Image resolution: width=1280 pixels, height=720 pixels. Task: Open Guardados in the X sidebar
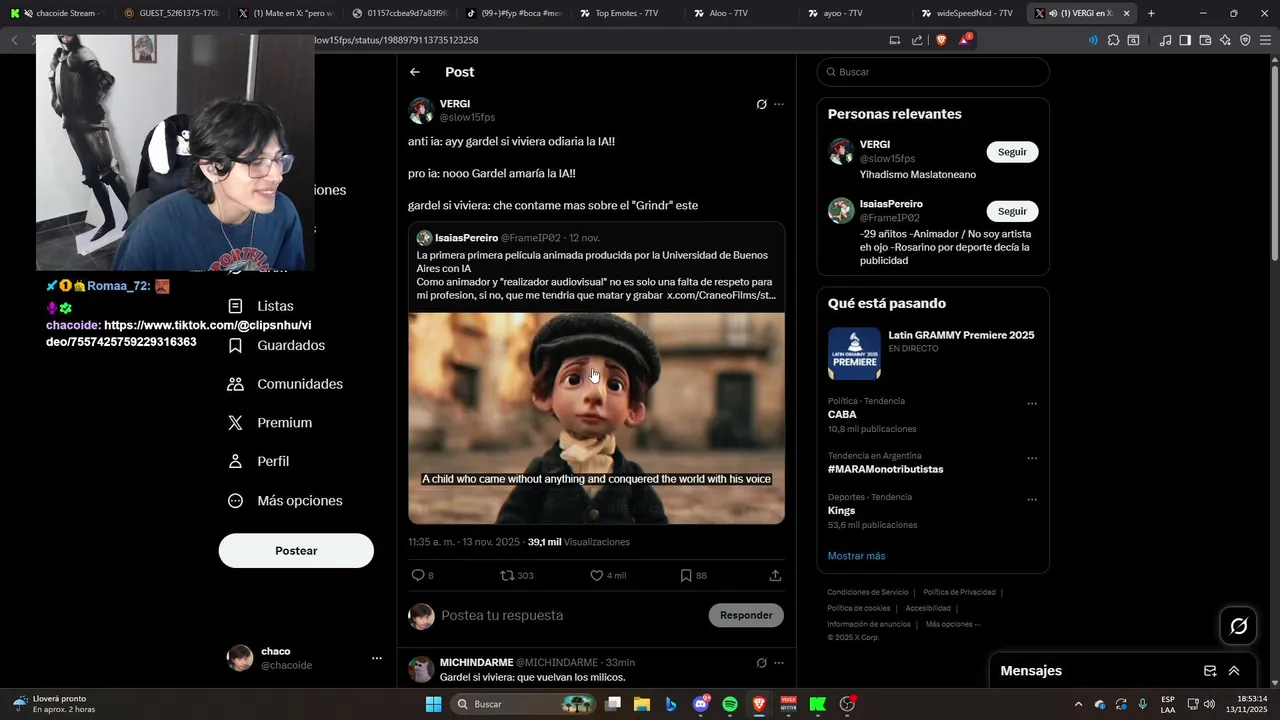pos(277,345)
